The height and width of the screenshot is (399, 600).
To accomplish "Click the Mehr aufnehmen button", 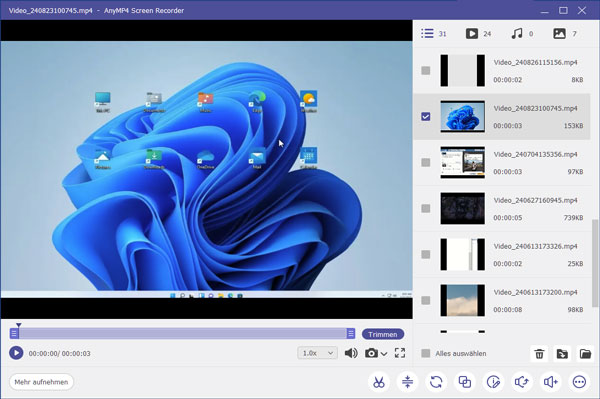I will click(x=41, y=382).
